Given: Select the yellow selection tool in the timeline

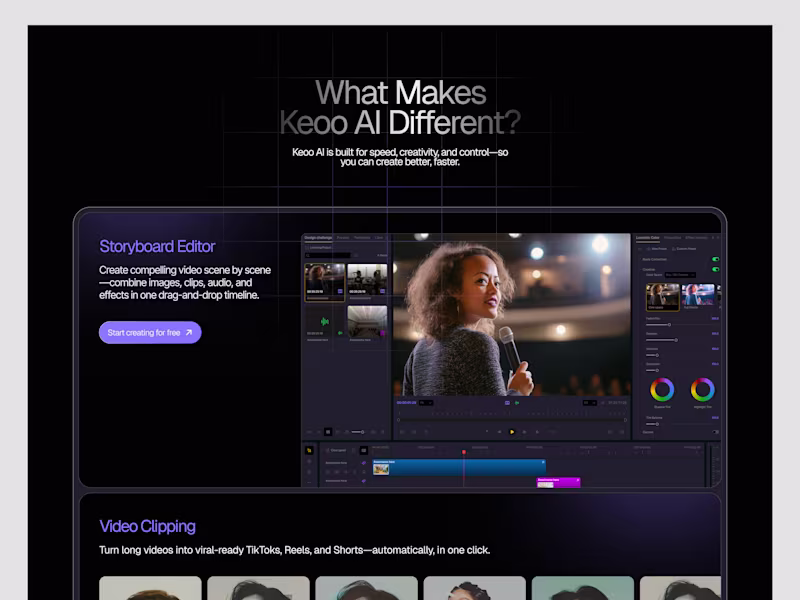Looking at the screenshot, I should pyautogui.click(x=309, y=451).
